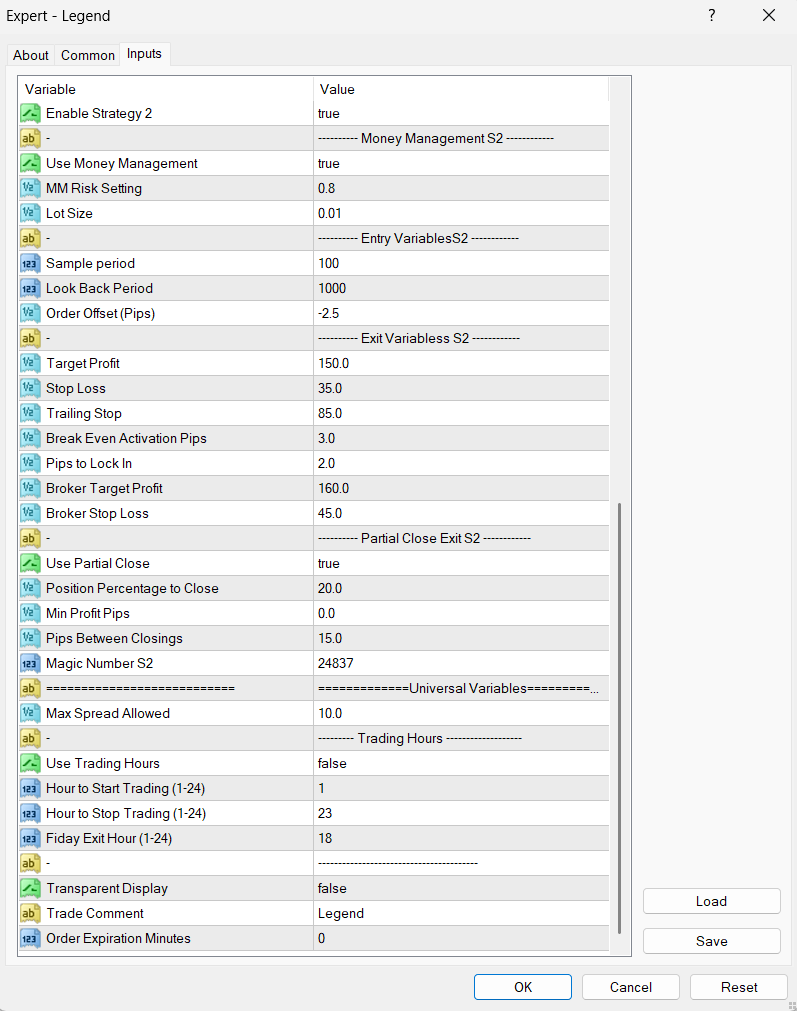
Task: Click the Use Money Management boolean icon
Action: coord(30,163)
